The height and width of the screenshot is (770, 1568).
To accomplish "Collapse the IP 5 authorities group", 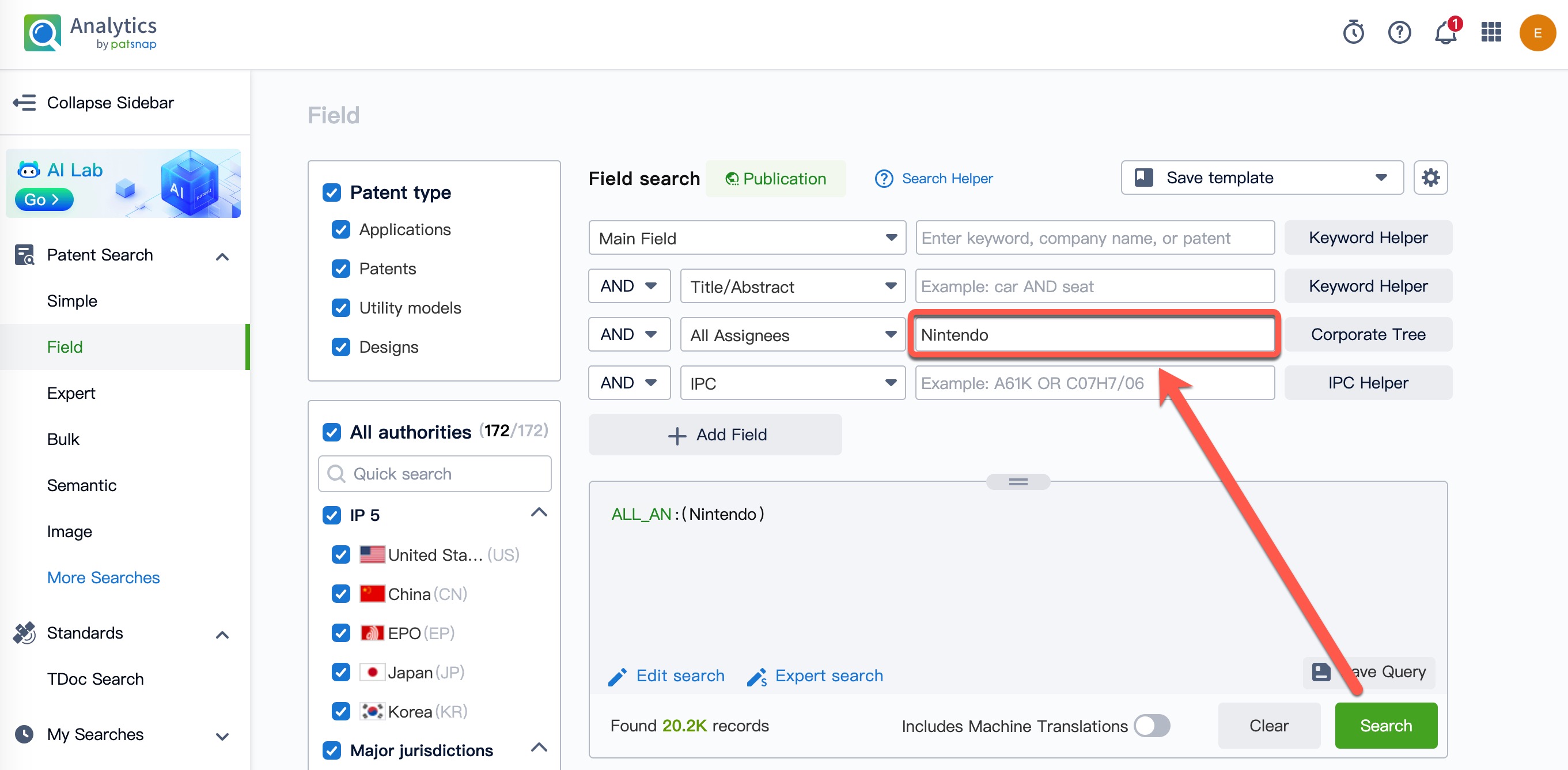I will (539, 512).
